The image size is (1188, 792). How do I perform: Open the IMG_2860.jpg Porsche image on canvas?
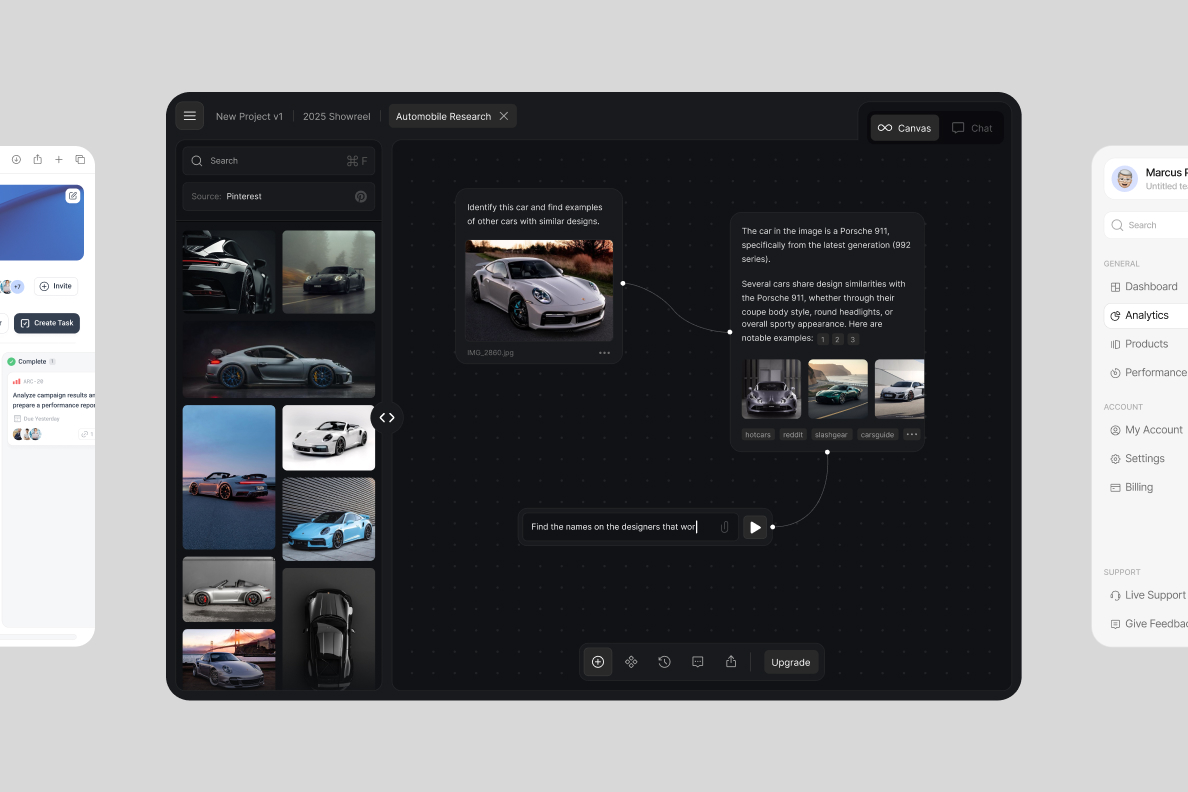tap(539, 290)
